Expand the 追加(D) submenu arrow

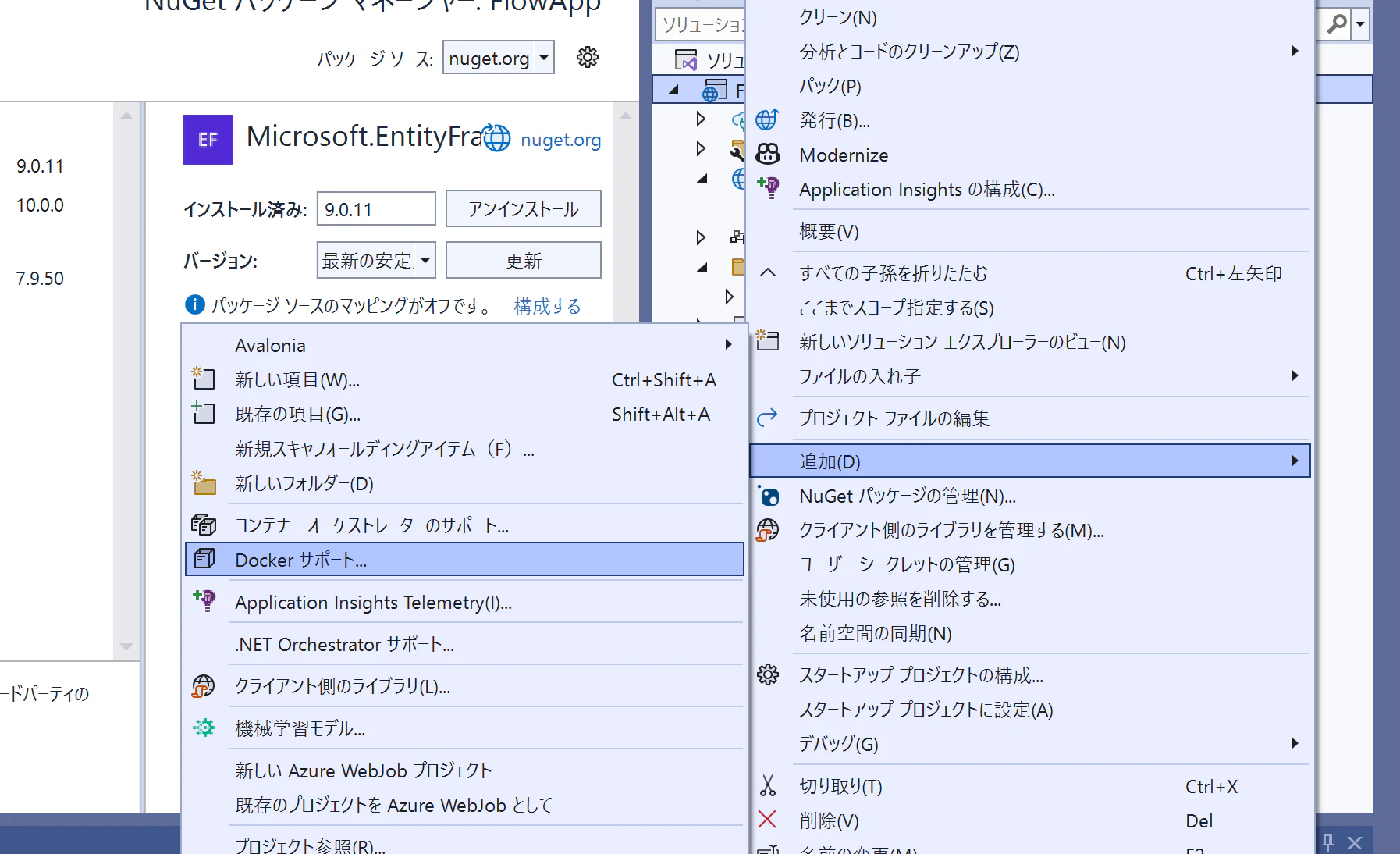[x=1295, y=461]
